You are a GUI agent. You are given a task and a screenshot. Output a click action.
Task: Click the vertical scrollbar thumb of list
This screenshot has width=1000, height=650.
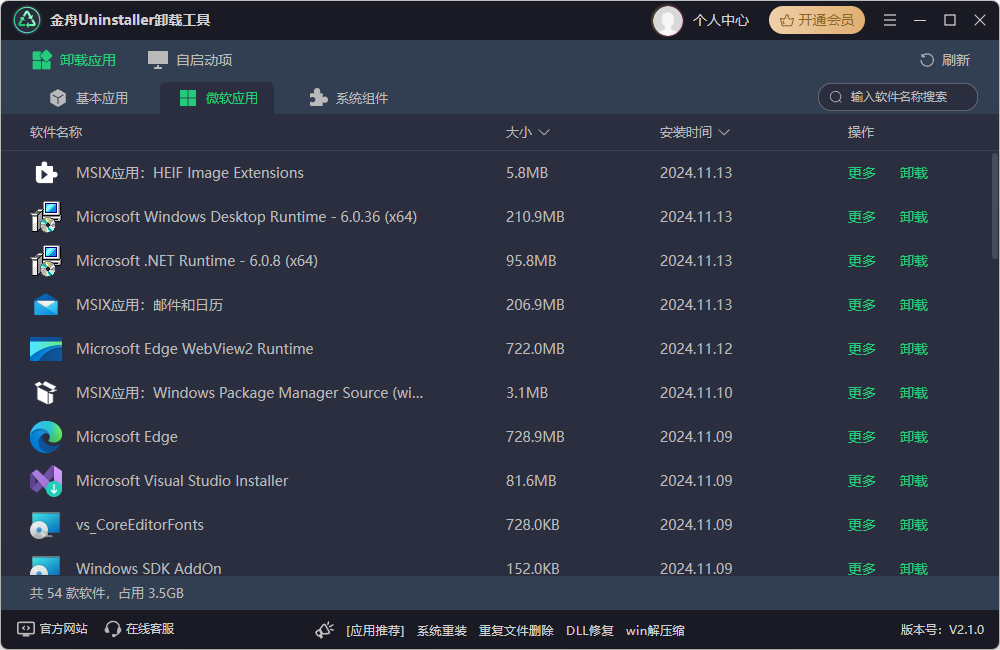pyautogui.click(x=995, y=205)
